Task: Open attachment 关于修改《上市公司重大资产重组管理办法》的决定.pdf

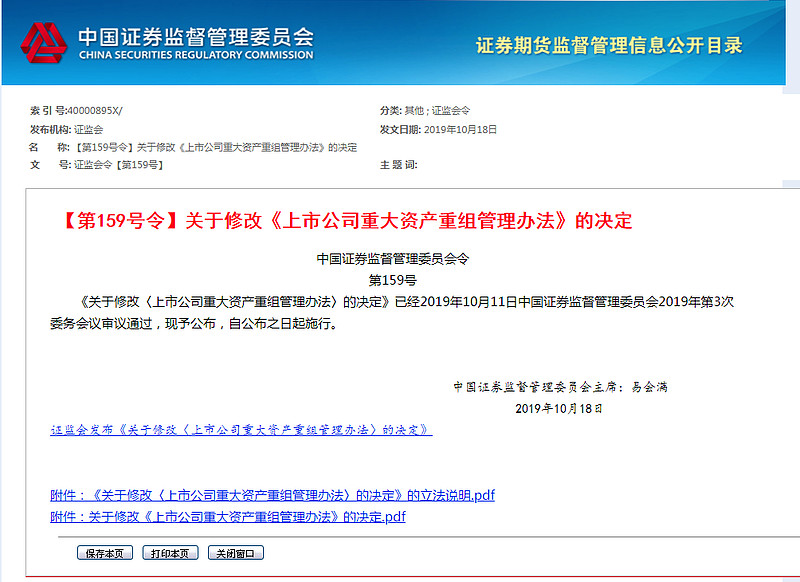Action: [x=228, y=517]
